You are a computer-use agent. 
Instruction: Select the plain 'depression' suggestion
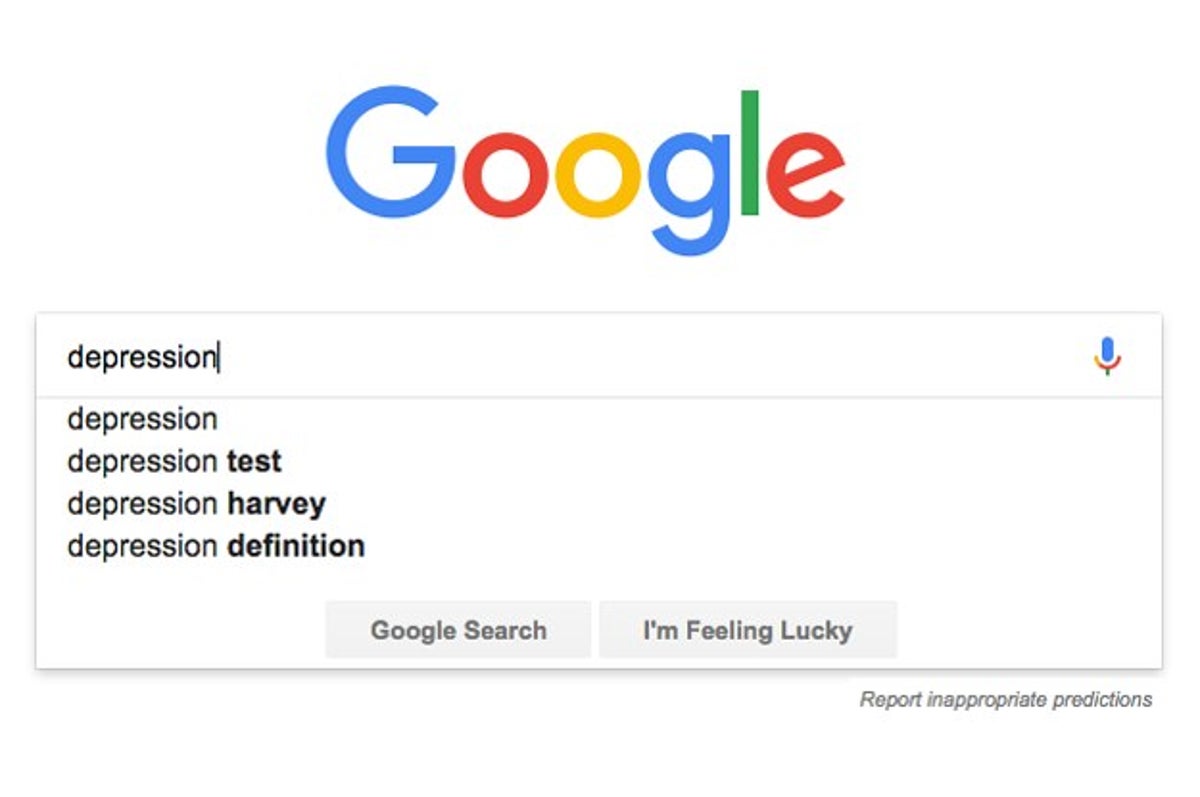(x=142, y=419)
